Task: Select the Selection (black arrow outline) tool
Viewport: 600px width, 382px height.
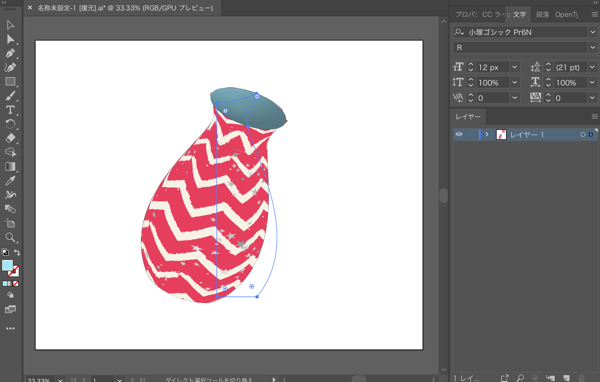Action: [x=10, y=25]
